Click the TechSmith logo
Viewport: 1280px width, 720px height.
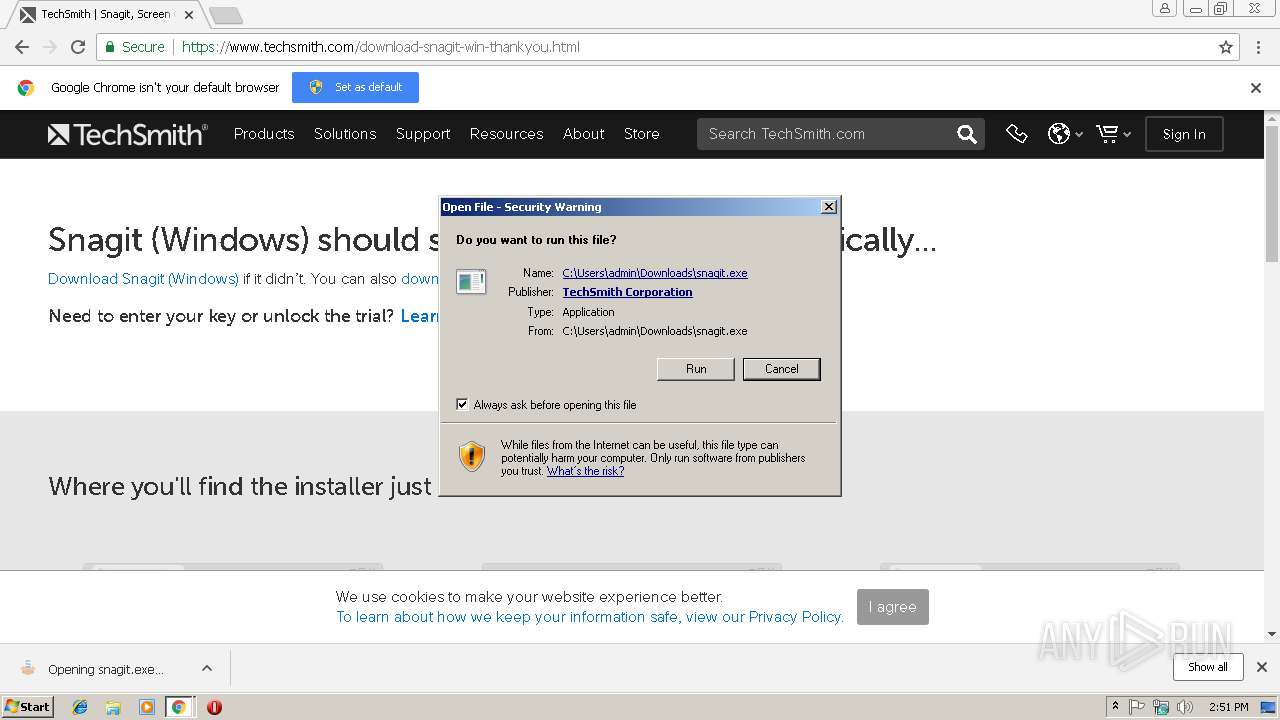pyautogui.click(x=128, y=134)
